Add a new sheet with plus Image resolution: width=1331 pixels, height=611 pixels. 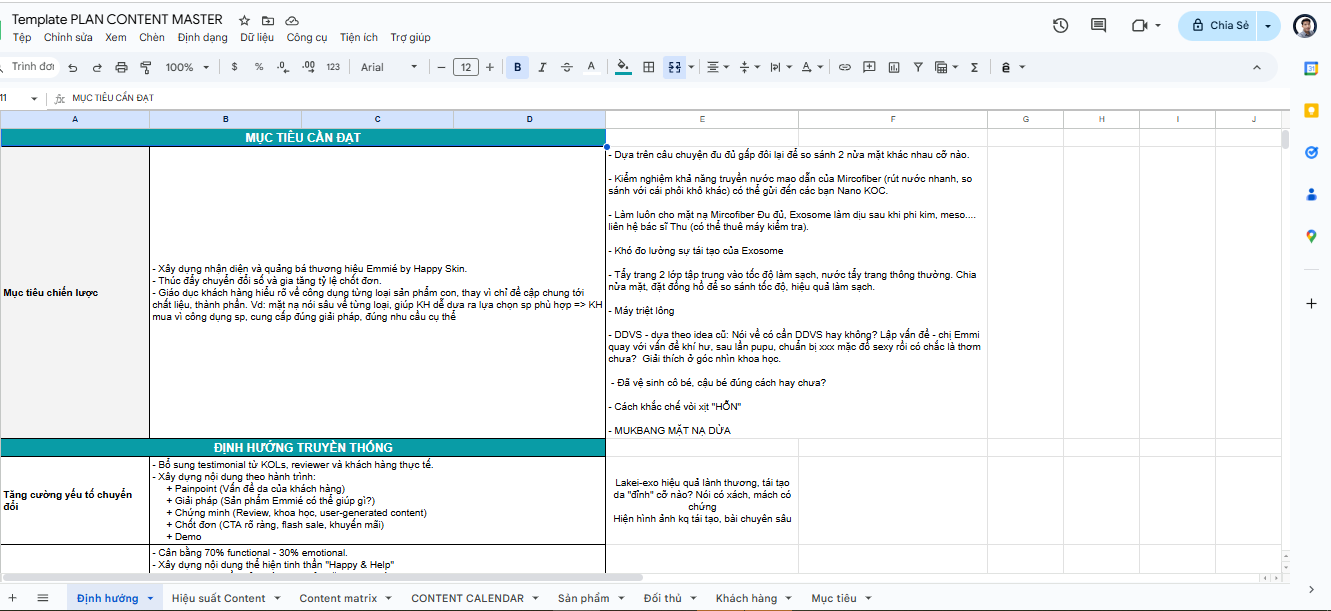click(13, 598)
